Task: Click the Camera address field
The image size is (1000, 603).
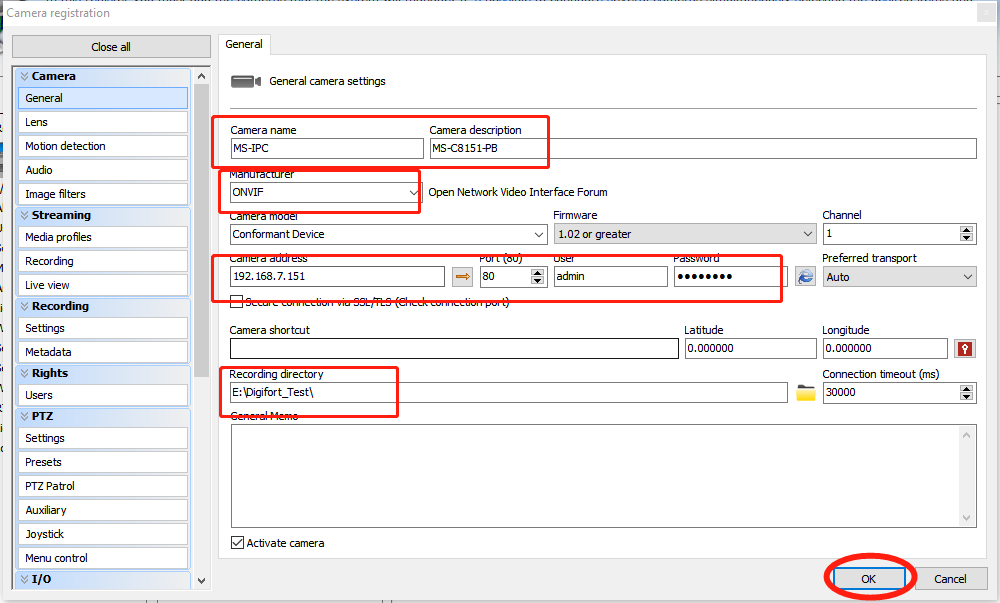Action: point(337,277)
